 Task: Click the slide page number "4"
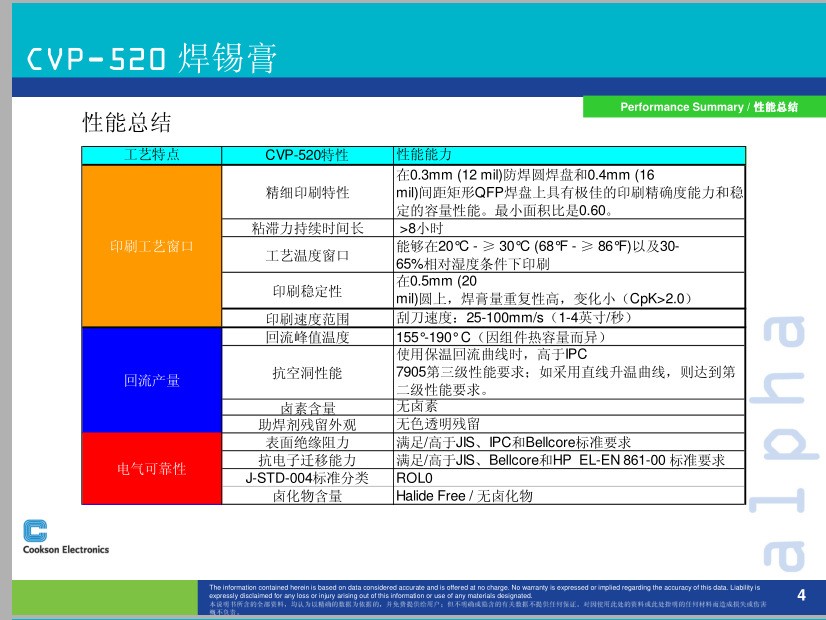click(x=801, y=595)
